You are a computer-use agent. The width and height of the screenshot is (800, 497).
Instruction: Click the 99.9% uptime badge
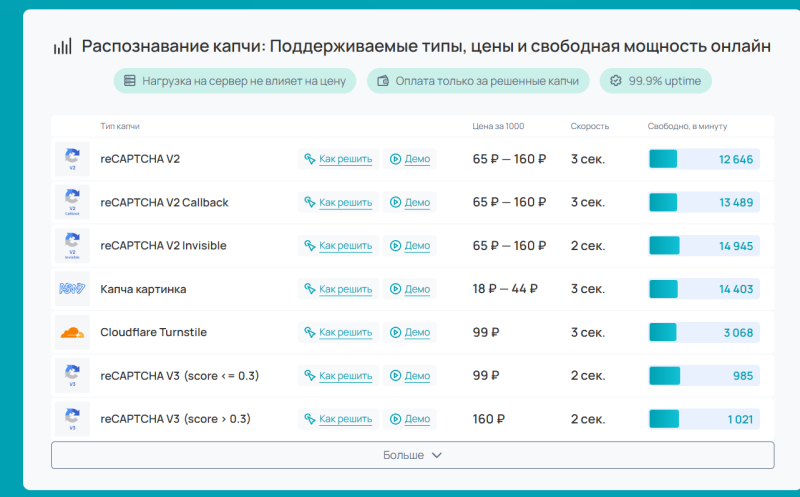(x=656, y=81)
